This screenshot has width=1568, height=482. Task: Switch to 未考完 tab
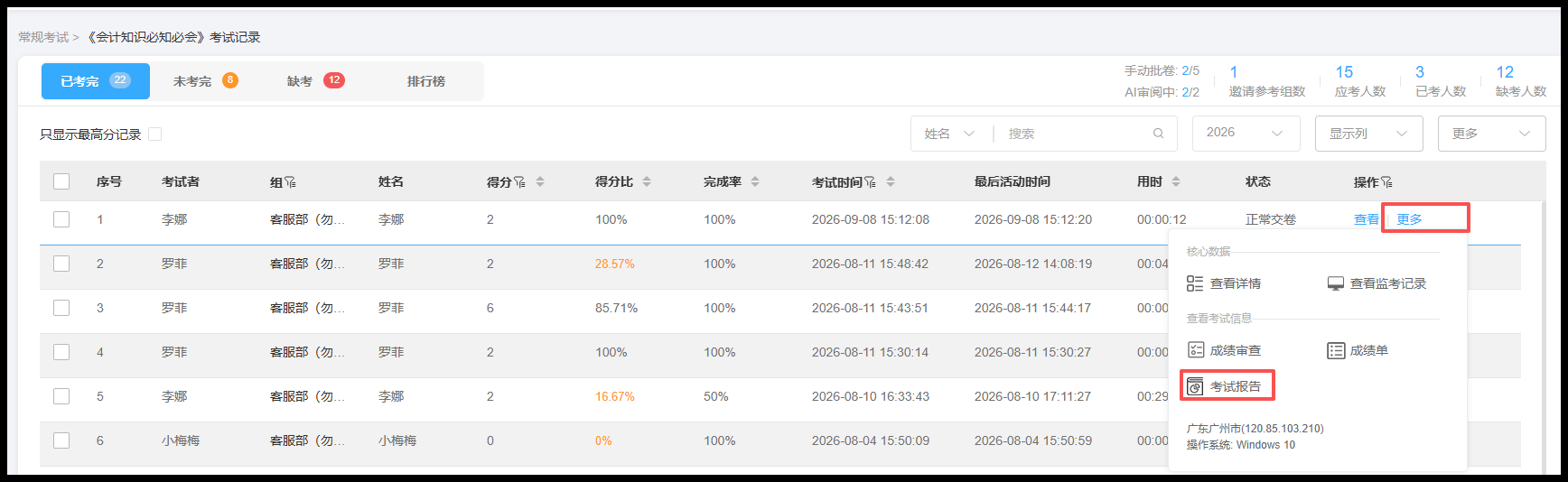pos(205,81)
